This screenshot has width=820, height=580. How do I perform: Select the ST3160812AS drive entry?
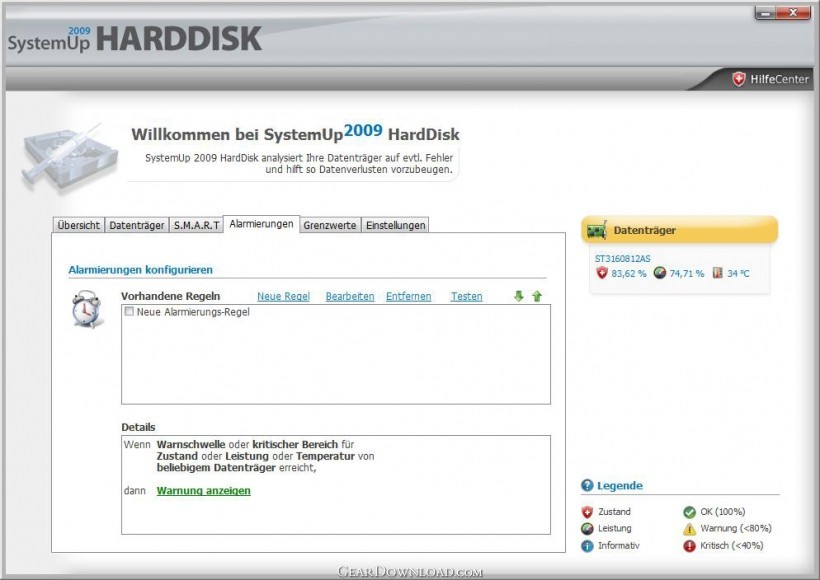coord(622,259)
